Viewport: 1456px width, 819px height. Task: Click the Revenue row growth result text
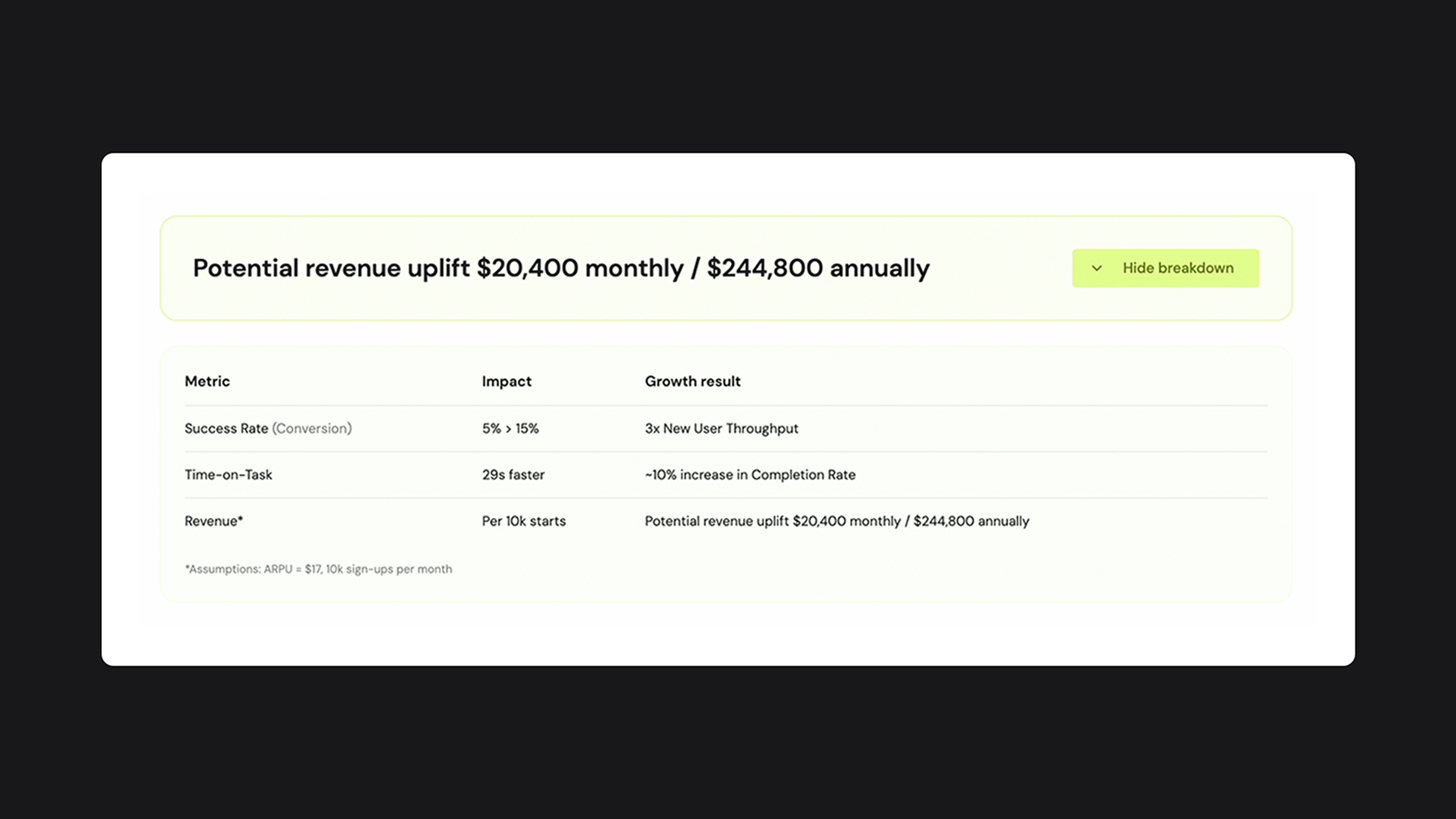pyautogui.click(x=836, y=520)
